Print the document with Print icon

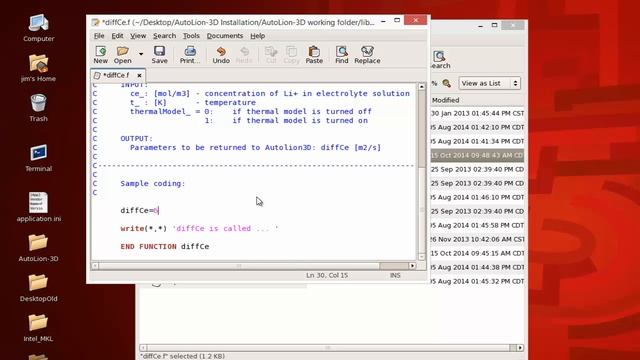coord(190,55)
